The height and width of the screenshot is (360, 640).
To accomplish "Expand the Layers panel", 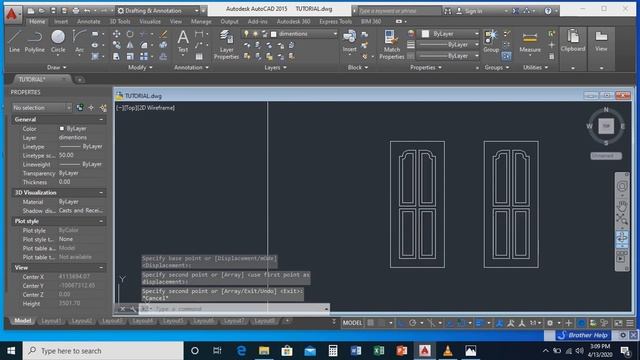I will click(276, 68).
